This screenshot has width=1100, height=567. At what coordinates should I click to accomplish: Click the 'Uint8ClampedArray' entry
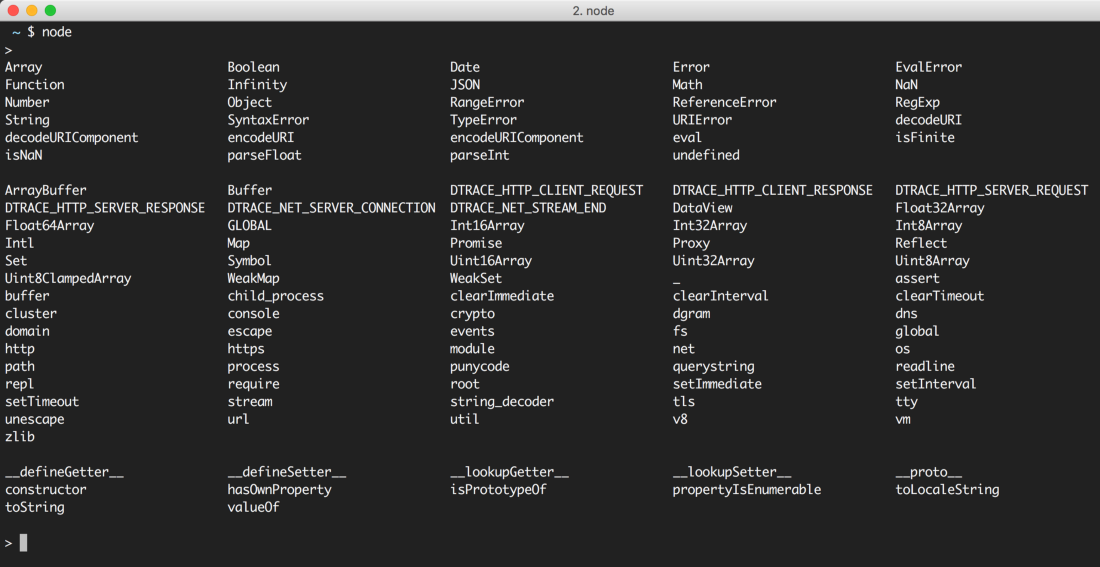(x=68, y=279)
